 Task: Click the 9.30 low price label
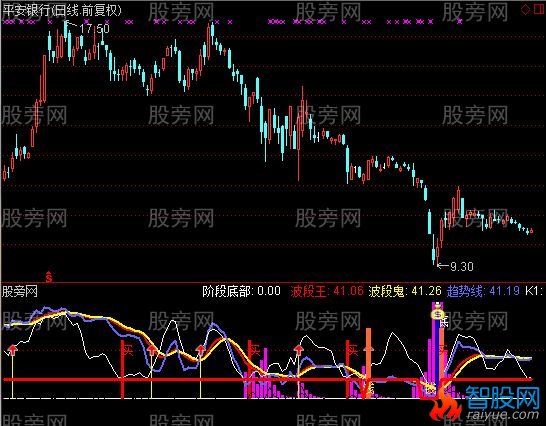point(462,267)
